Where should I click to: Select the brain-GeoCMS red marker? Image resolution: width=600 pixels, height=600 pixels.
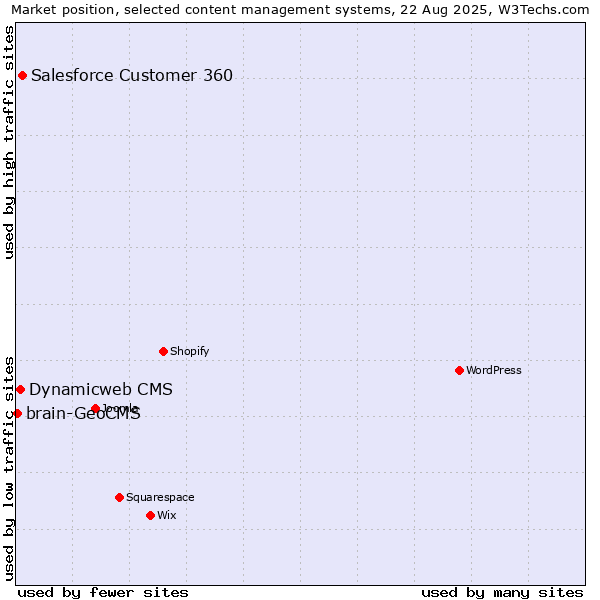click(17, 413)
